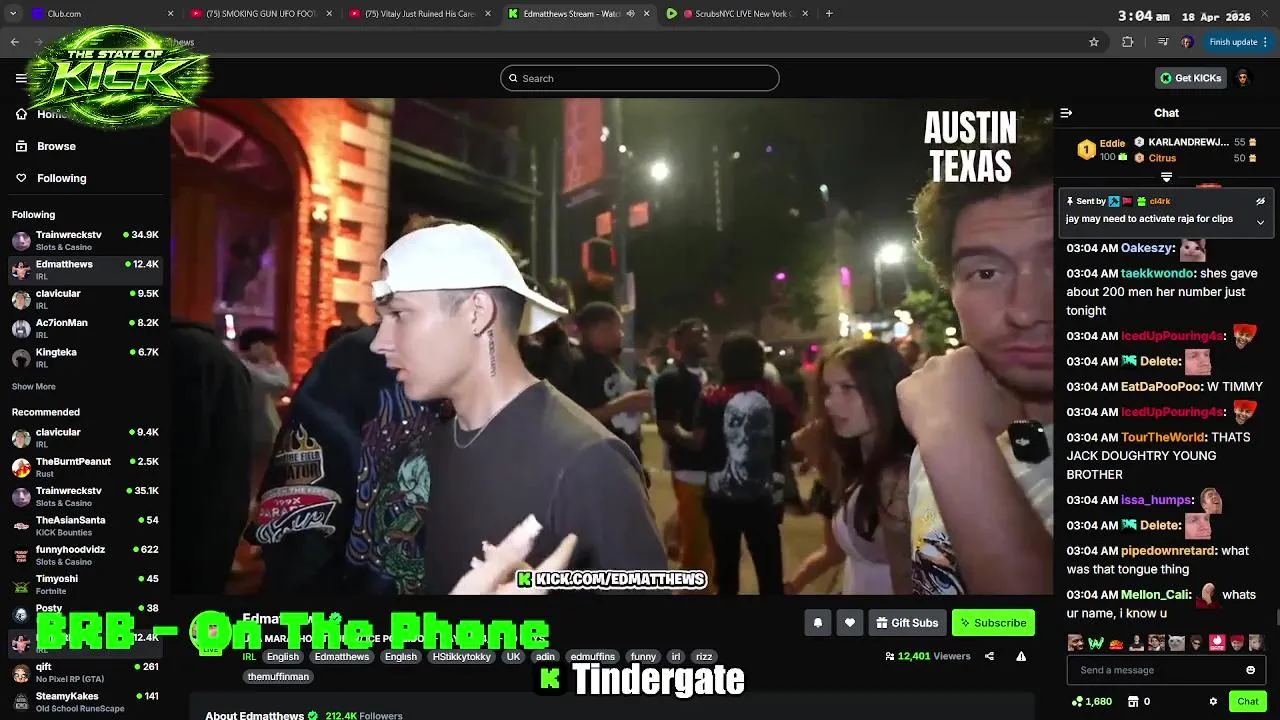Click the green Subscribe button
The width and height of the screenshot is (1280, 720).
993,623
